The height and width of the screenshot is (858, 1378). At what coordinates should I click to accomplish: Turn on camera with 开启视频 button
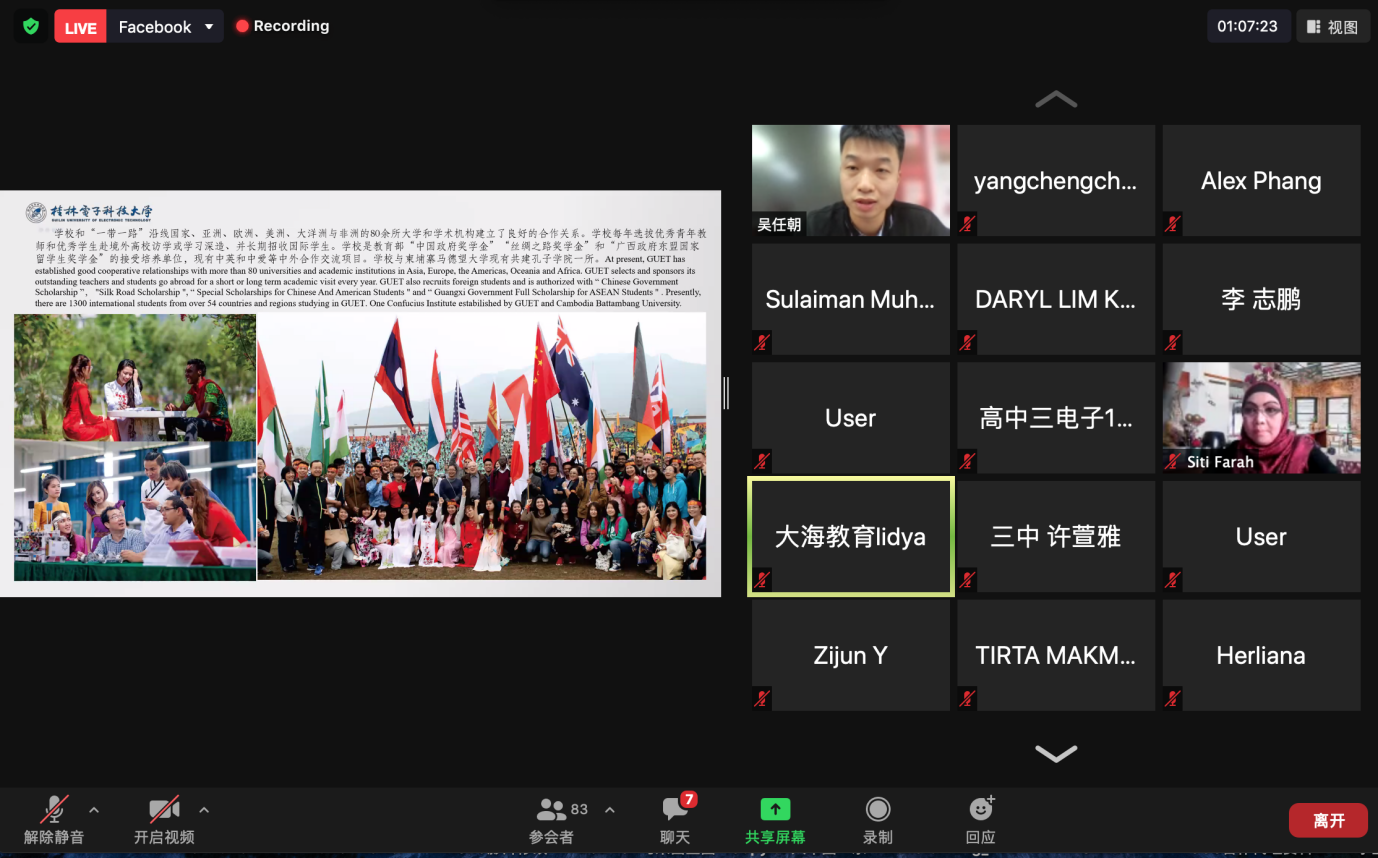(164, 810)
